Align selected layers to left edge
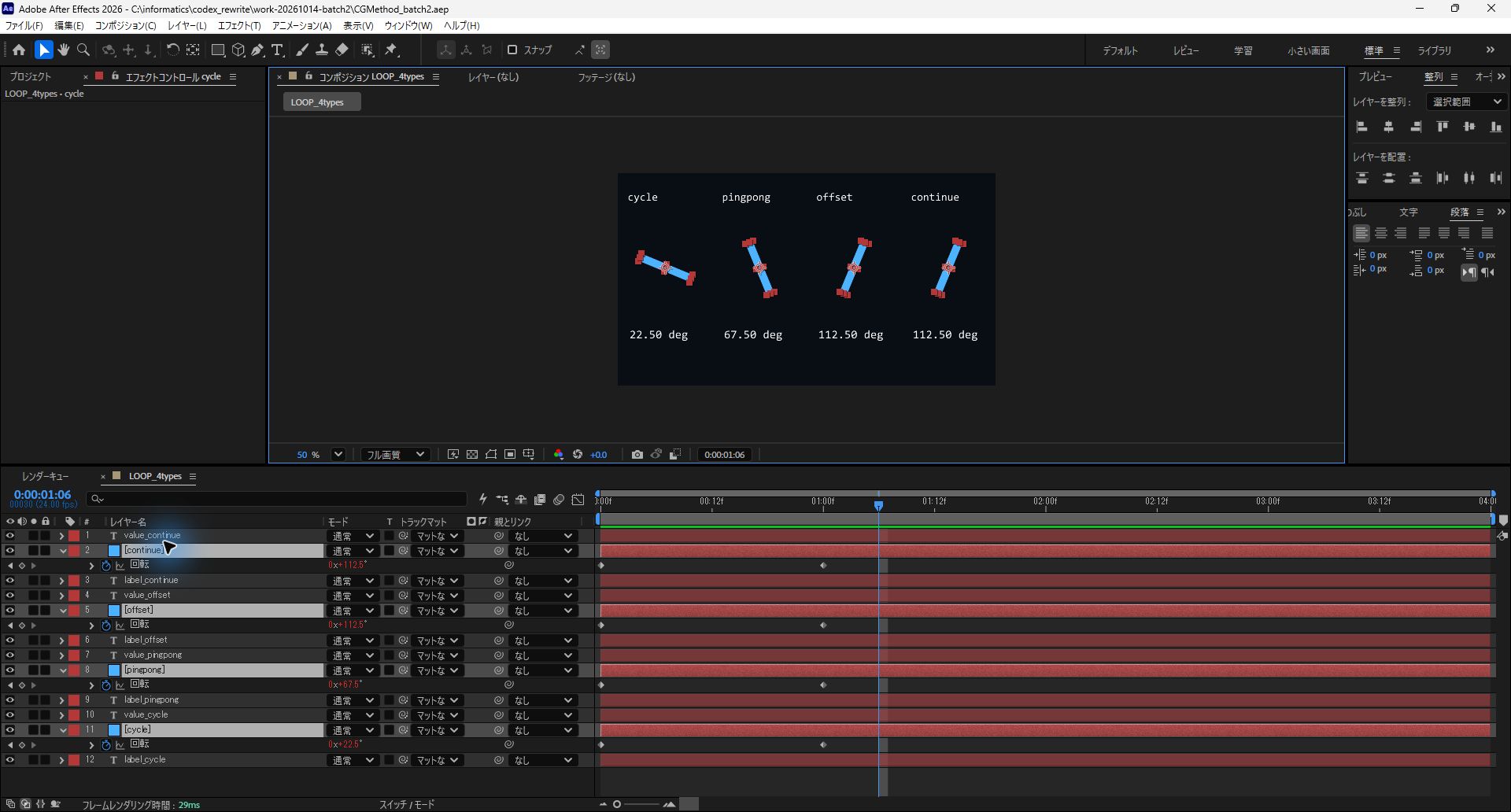 (x=1362, y=127)
